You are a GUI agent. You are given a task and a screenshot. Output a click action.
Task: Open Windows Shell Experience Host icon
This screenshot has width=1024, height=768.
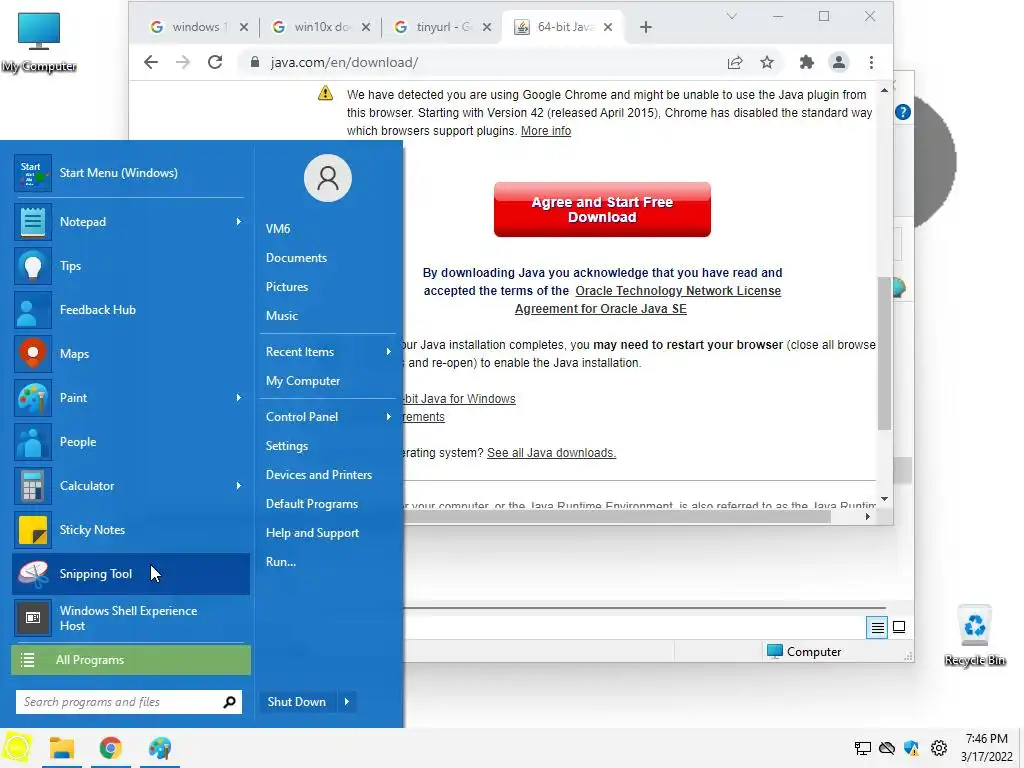tap(33, 618)
